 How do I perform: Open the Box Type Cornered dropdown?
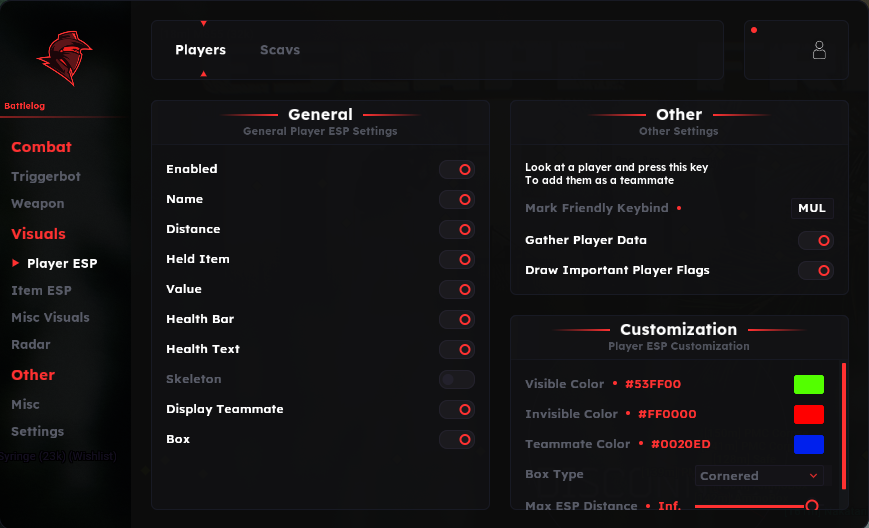coord(759,476)
